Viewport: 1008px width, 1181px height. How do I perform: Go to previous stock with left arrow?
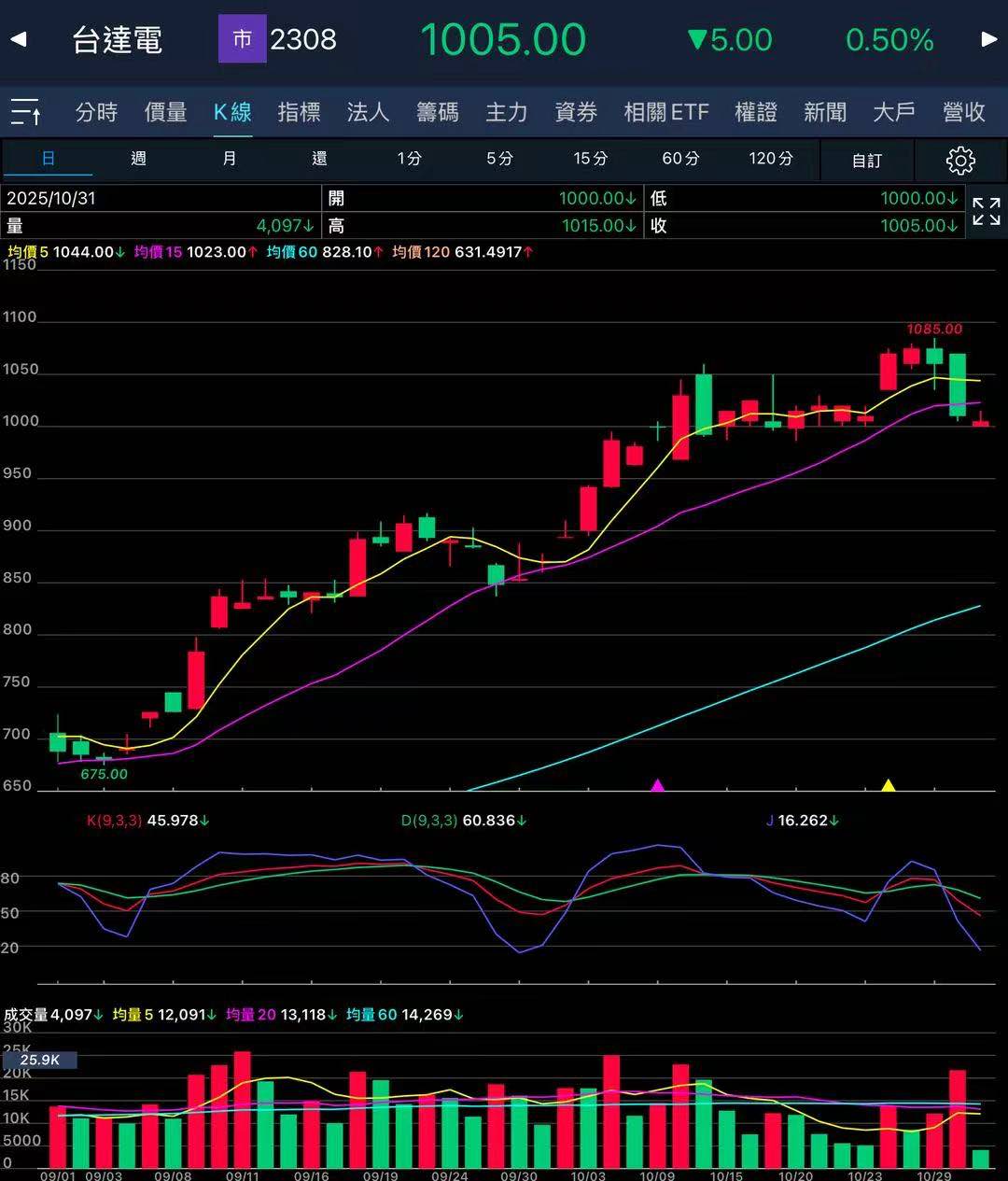pos(19,39)
